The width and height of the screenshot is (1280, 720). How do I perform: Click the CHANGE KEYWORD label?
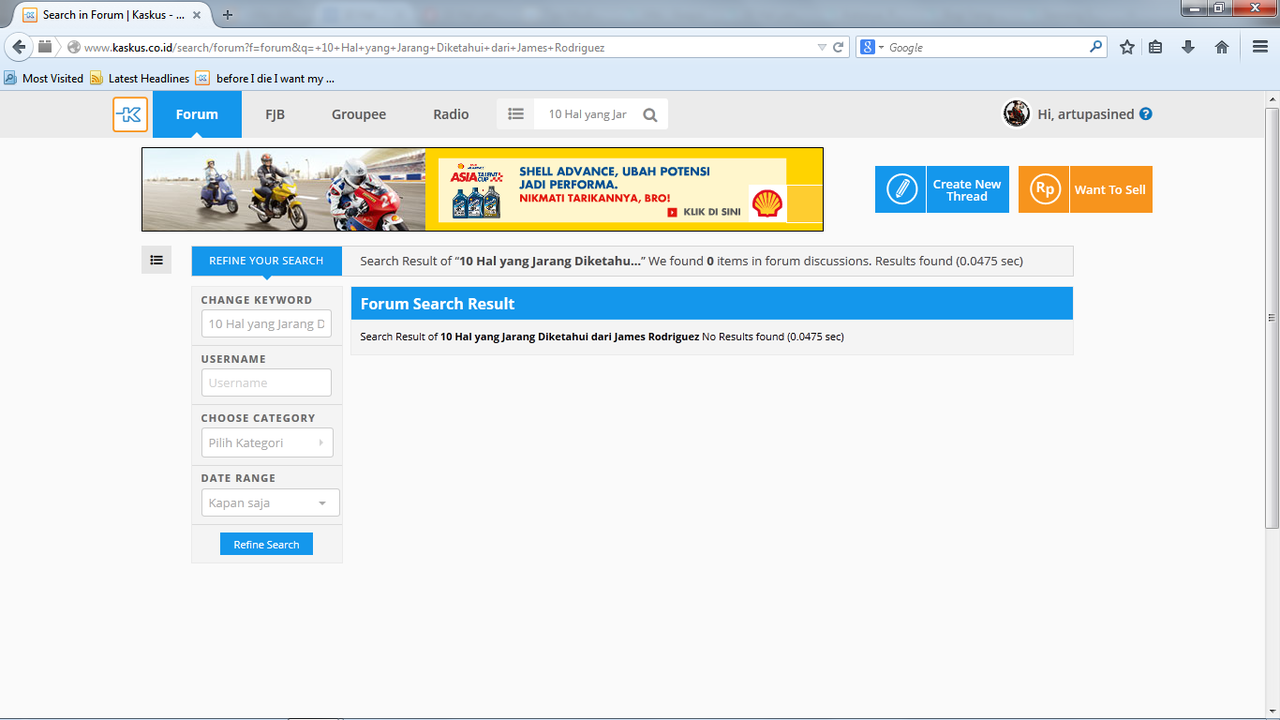tap(256, 300)
